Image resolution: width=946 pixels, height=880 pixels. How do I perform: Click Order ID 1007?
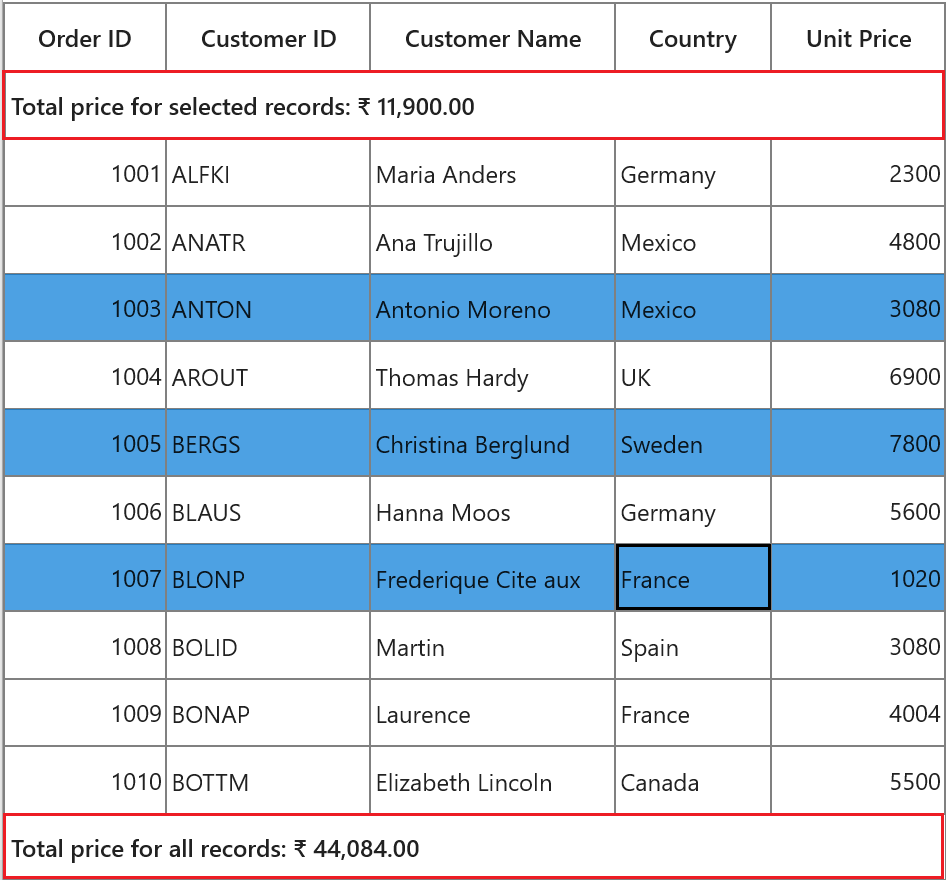85,578
